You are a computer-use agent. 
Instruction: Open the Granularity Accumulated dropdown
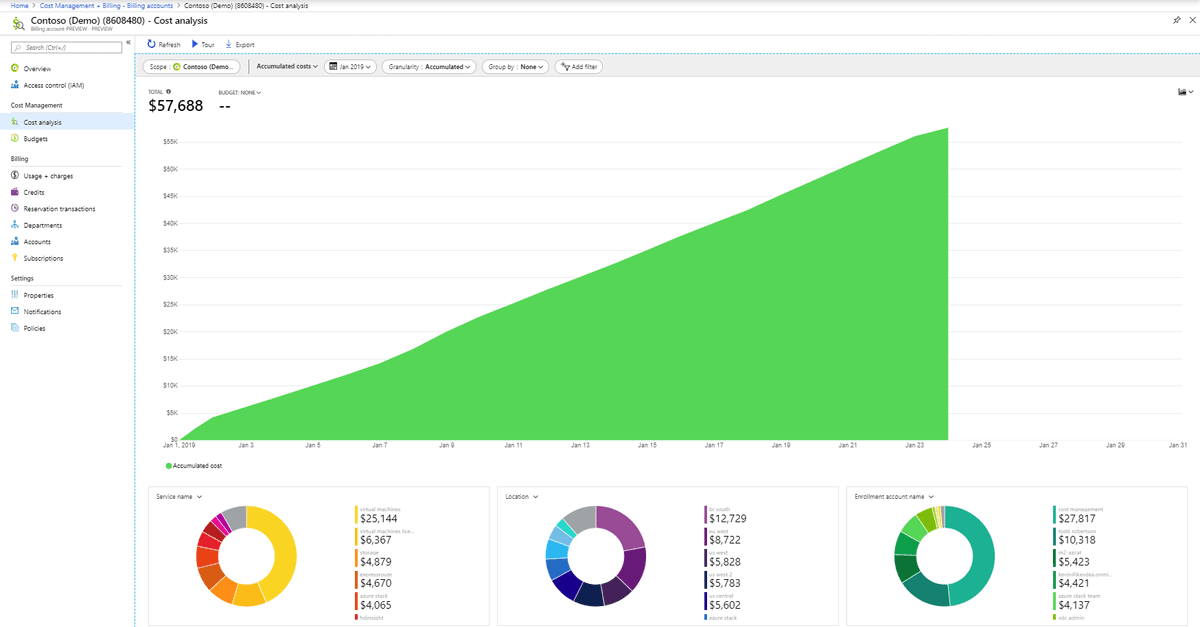(x=428, y=66)
